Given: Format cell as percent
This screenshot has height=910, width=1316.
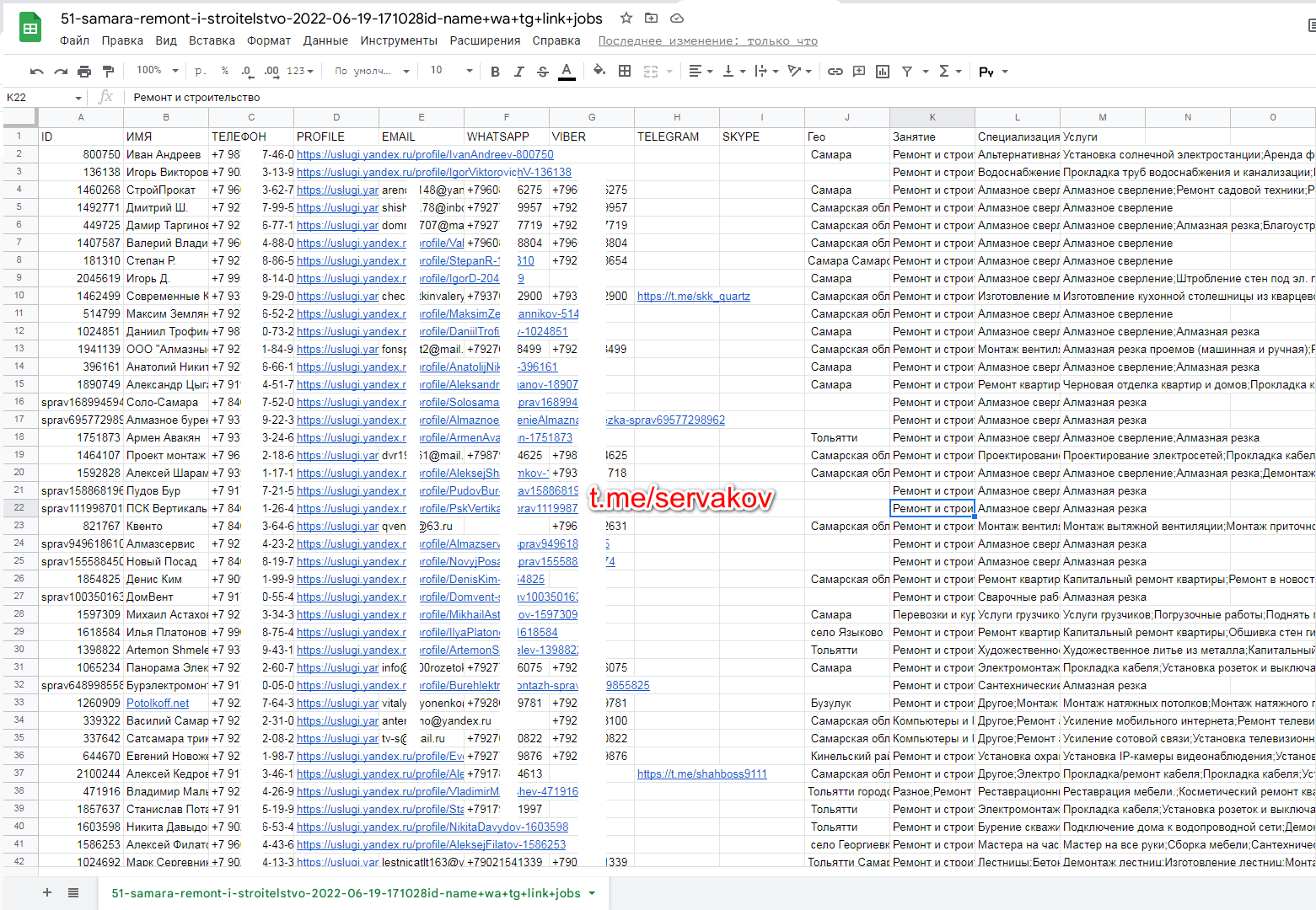Looking at the screenshot, I should [224, 72].
